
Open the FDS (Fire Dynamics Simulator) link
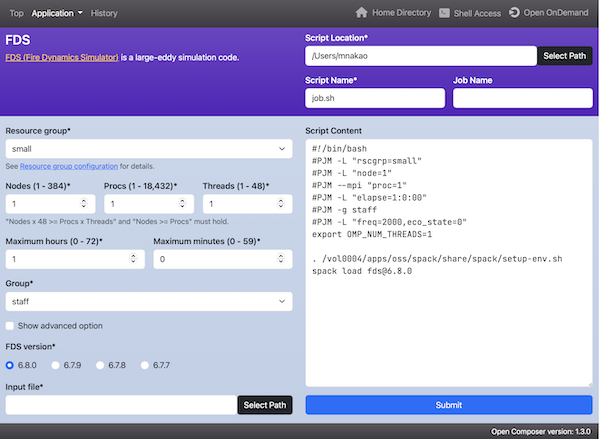pos(62,57)
